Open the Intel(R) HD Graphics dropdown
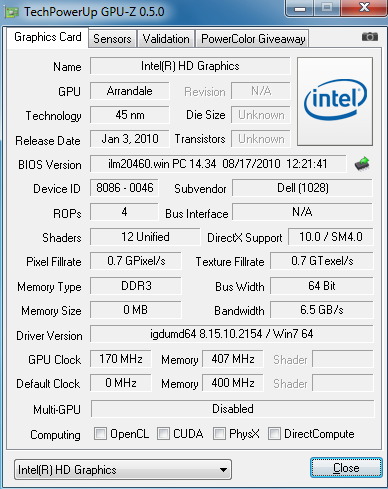The width and height of the screenshot is (388, 489). 123,470
